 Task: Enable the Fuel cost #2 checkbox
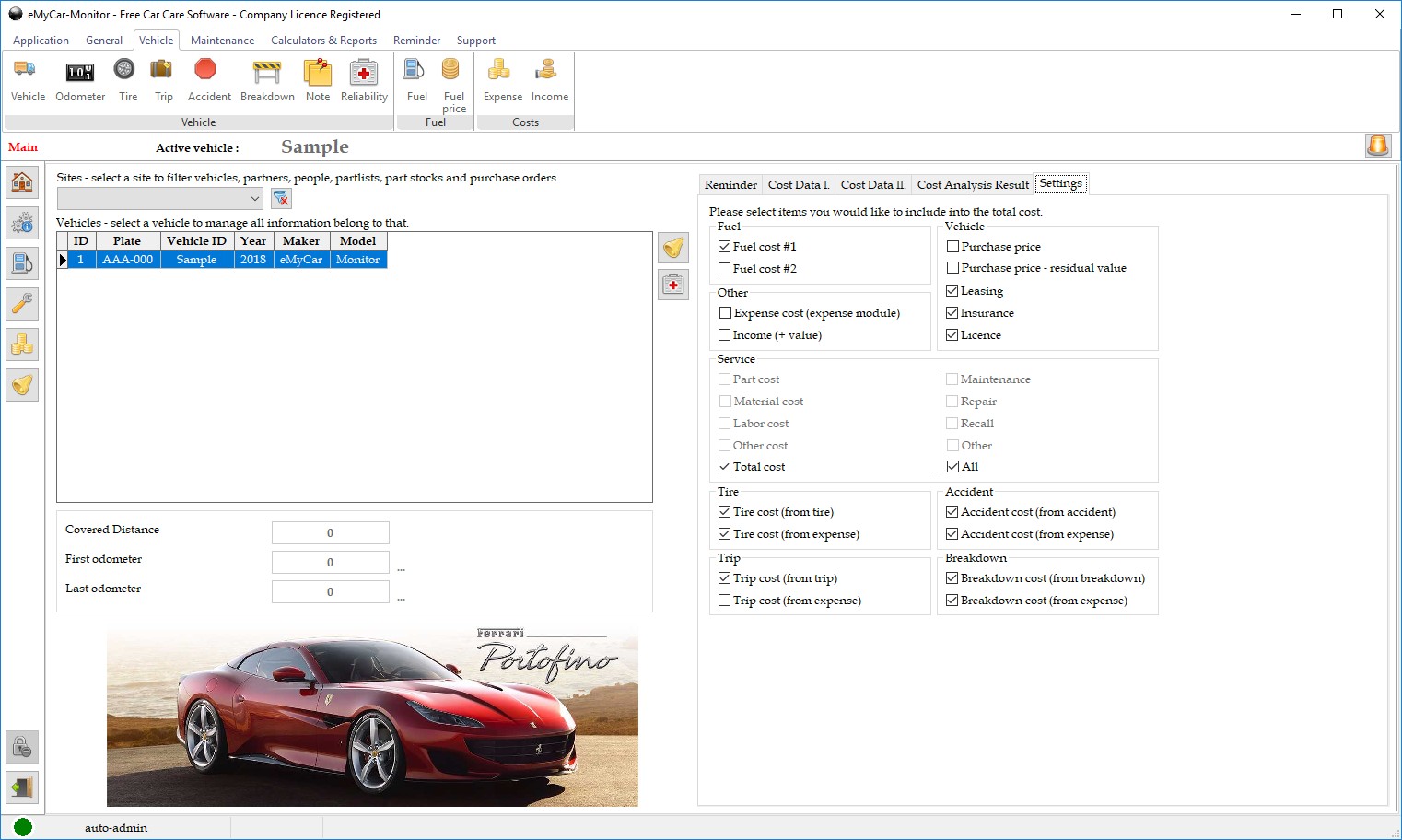(x=725, y=268)
